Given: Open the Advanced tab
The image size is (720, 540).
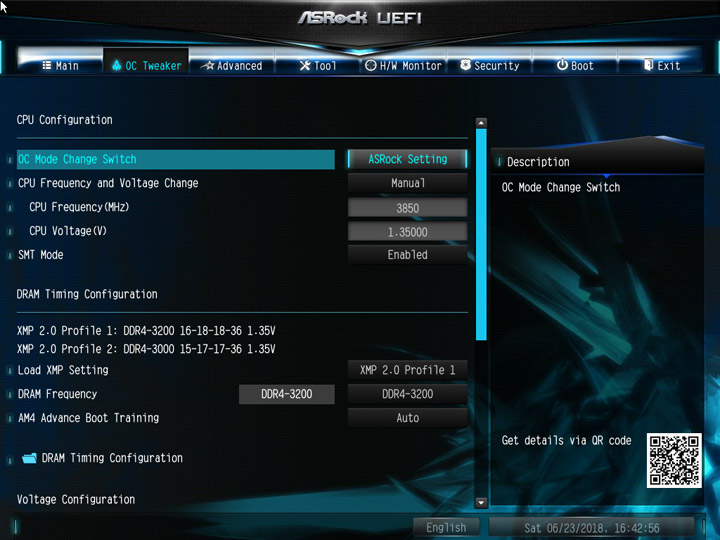Looking at the screenshot, I should click(232, 65).
